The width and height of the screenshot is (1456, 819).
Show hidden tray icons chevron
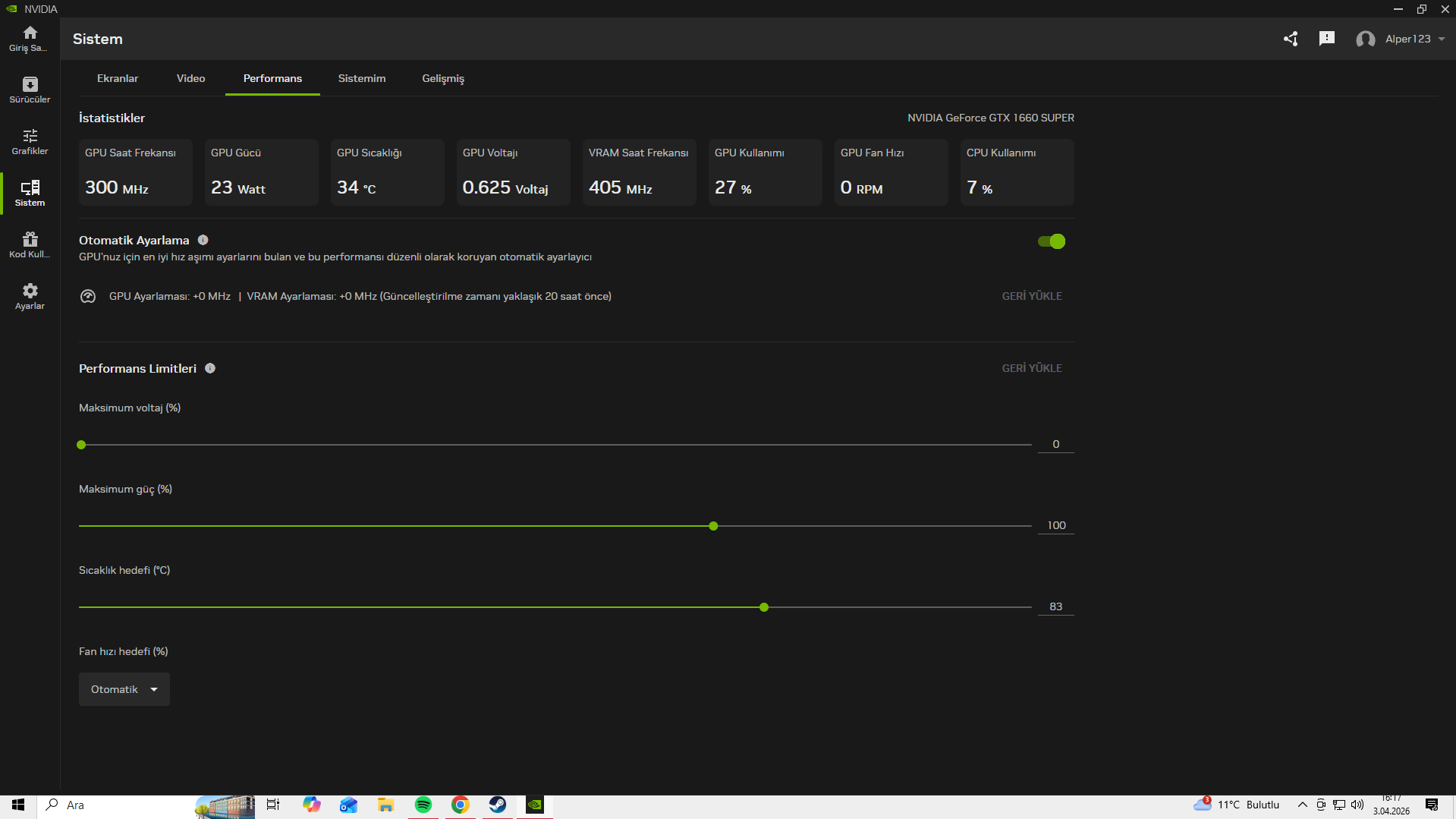pyautogui.click(x=1302, y=805)
